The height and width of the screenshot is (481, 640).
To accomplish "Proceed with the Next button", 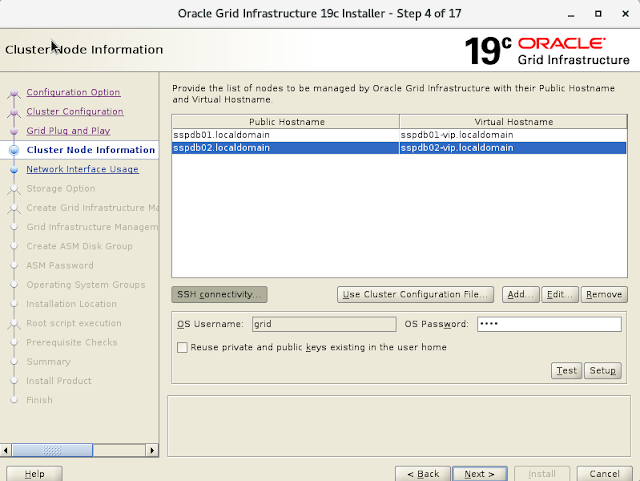I will 480,474.
